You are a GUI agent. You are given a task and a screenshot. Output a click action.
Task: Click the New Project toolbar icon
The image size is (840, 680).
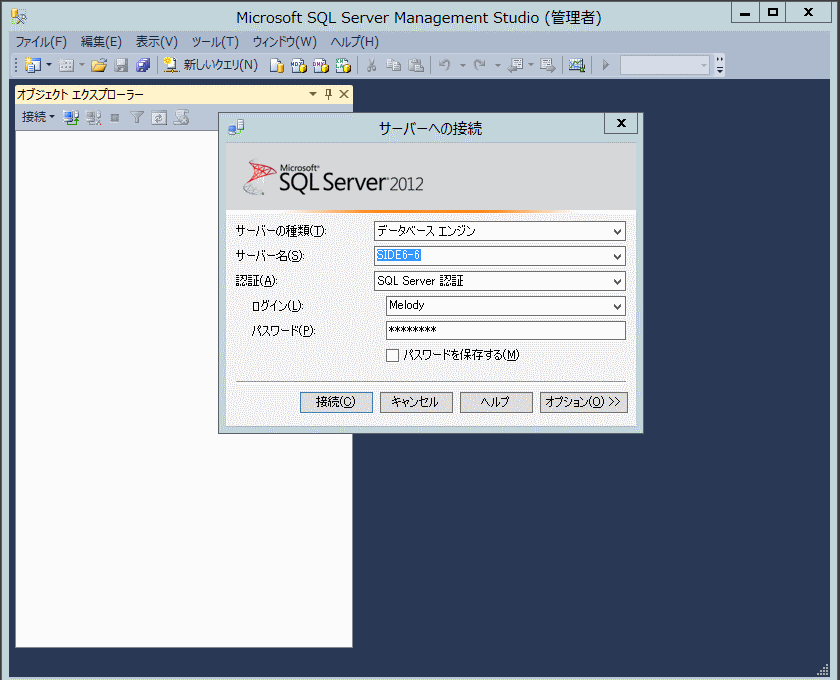(x=33, y=65)
